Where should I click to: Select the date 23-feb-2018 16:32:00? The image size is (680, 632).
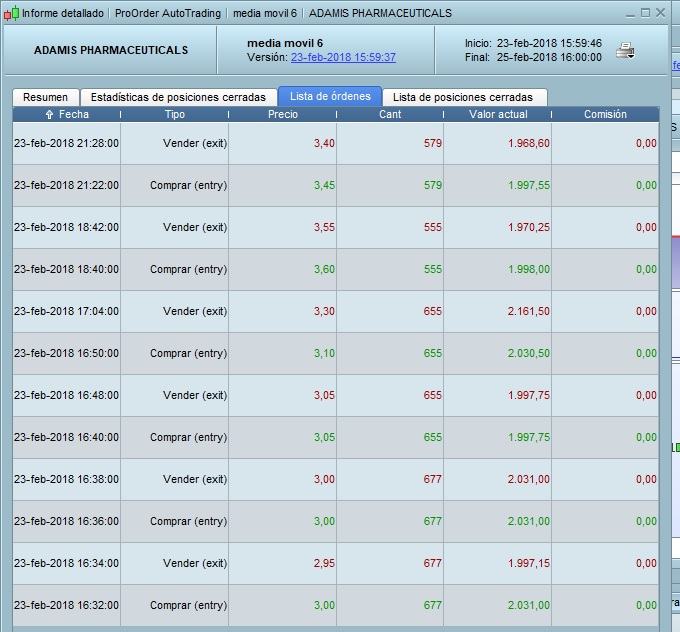coord(66,606)
